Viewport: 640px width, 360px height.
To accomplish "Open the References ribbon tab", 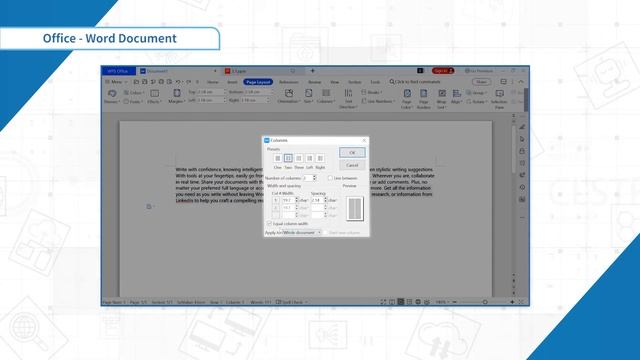I will click(289, 82).
